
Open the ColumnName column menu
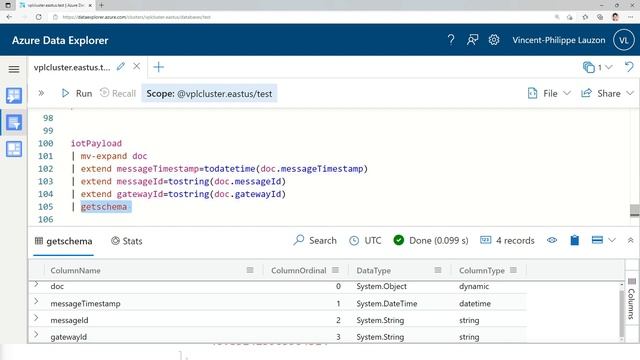(250, 270)
